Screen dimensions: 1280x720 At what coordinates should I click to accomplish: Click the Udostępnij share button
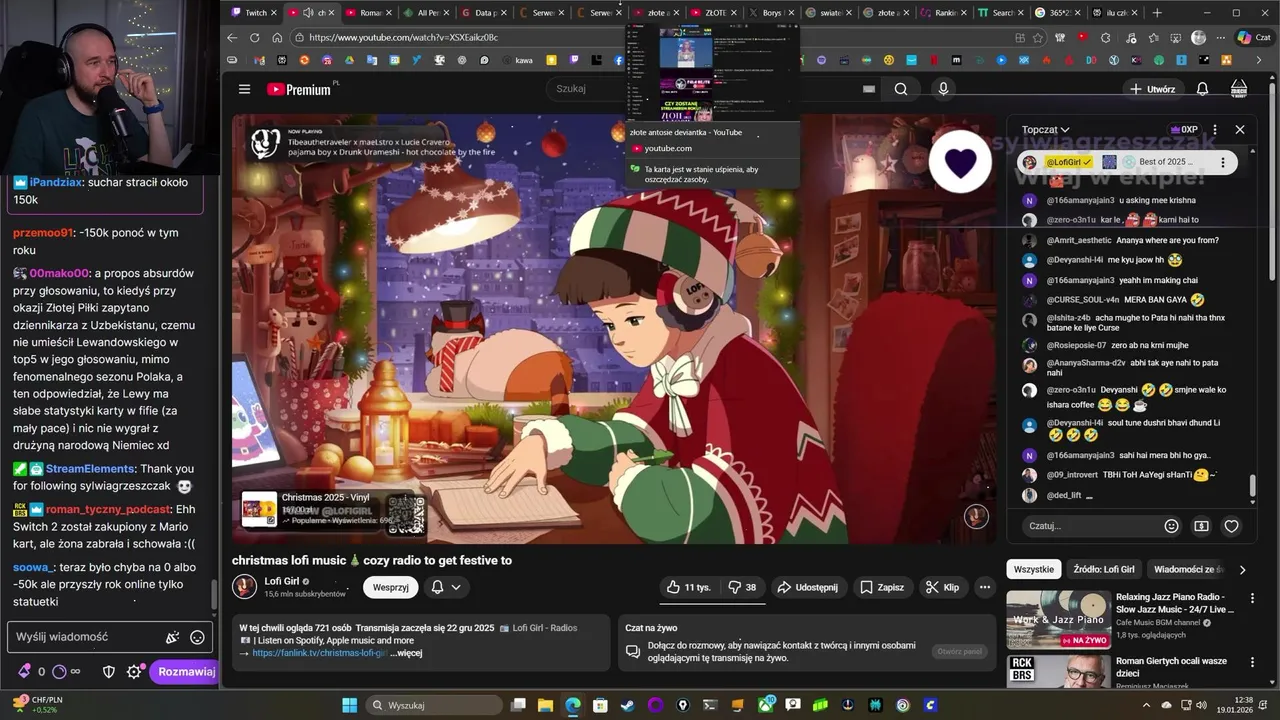coord(809,587)
